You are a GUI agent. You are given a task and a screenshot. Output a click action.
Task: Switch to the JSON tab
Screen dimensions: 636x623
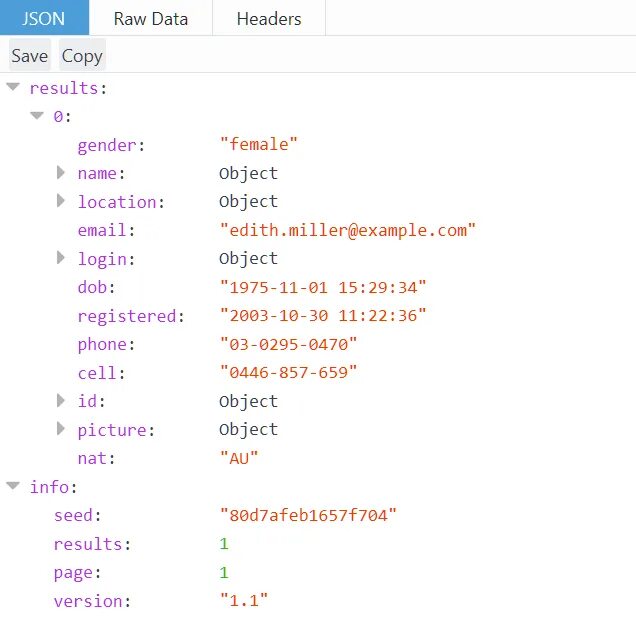click(44, 18)
